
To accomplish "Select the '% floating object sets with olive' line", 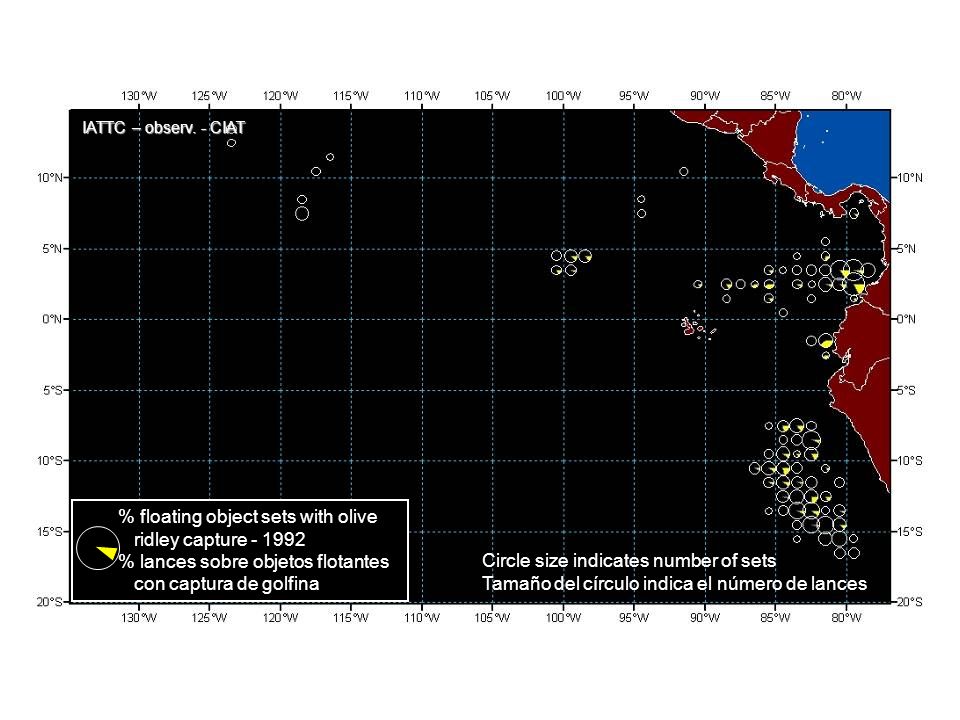I will tap(247, 517).
